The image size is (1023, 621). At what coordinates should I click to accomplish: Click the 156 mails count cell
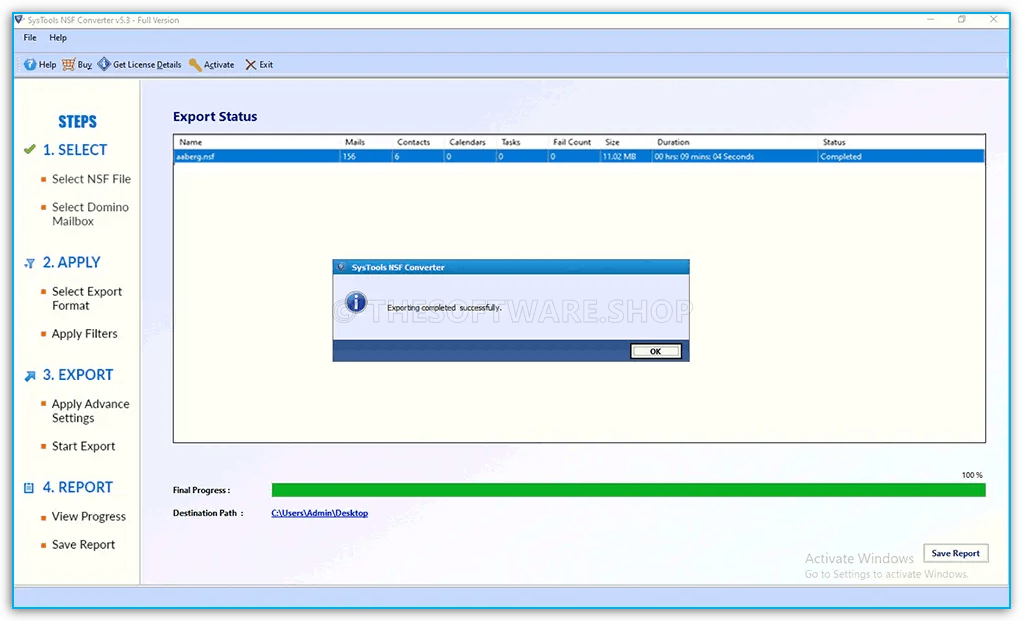pyautogui.click(x=366, y=157)
